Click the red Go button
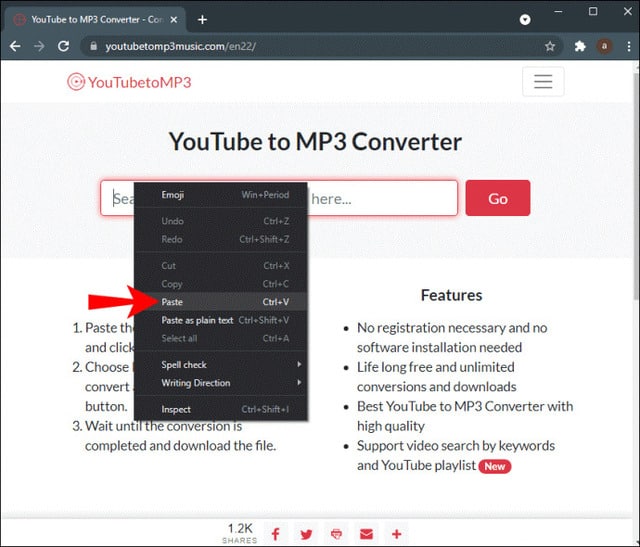This screenshot has width=640, height=547. (498, 198)
